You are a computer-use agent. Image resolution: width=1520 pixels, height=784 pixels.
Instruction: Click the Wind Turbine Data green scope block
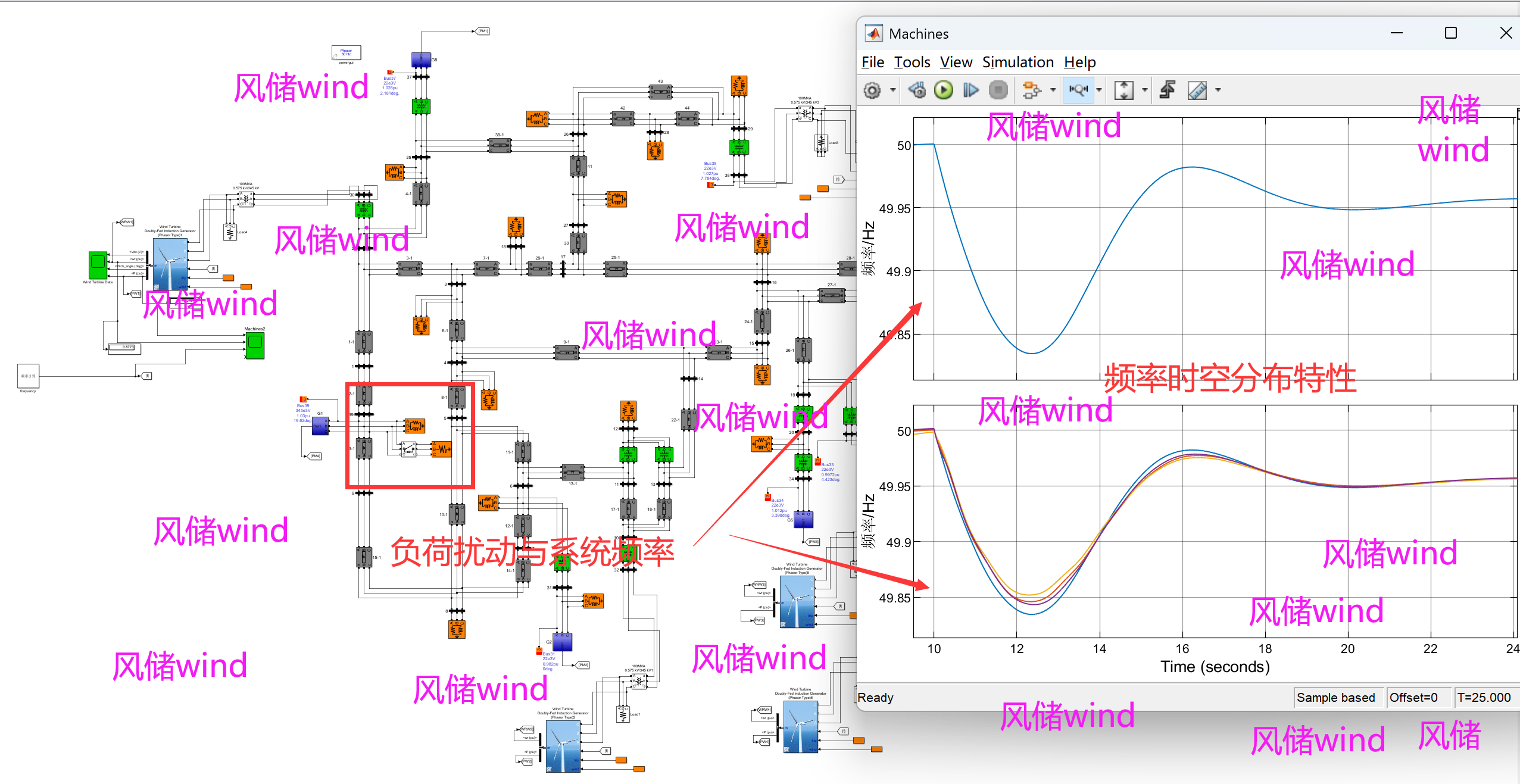98,265
